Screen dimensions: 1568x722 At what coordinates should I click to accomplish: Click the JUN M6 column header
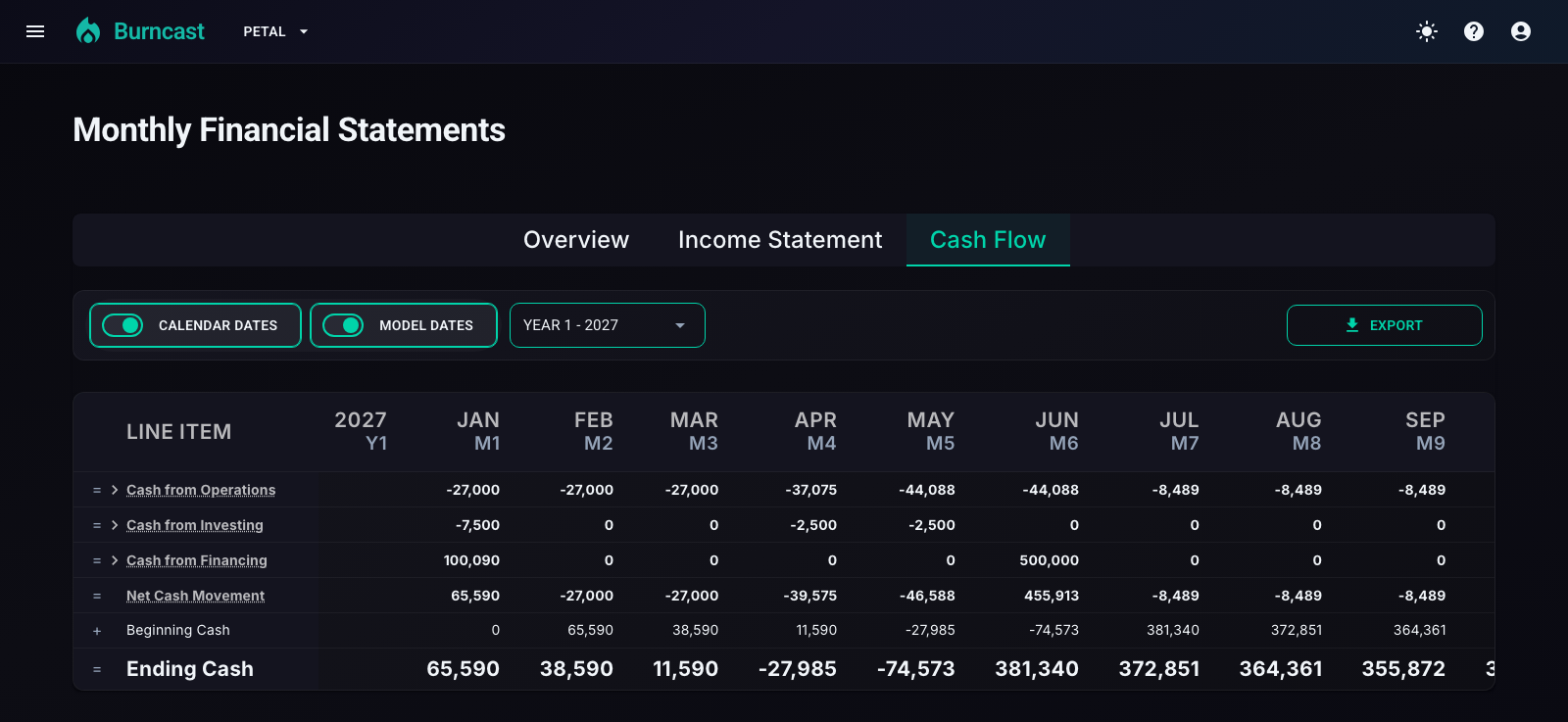pos(1057,432)
